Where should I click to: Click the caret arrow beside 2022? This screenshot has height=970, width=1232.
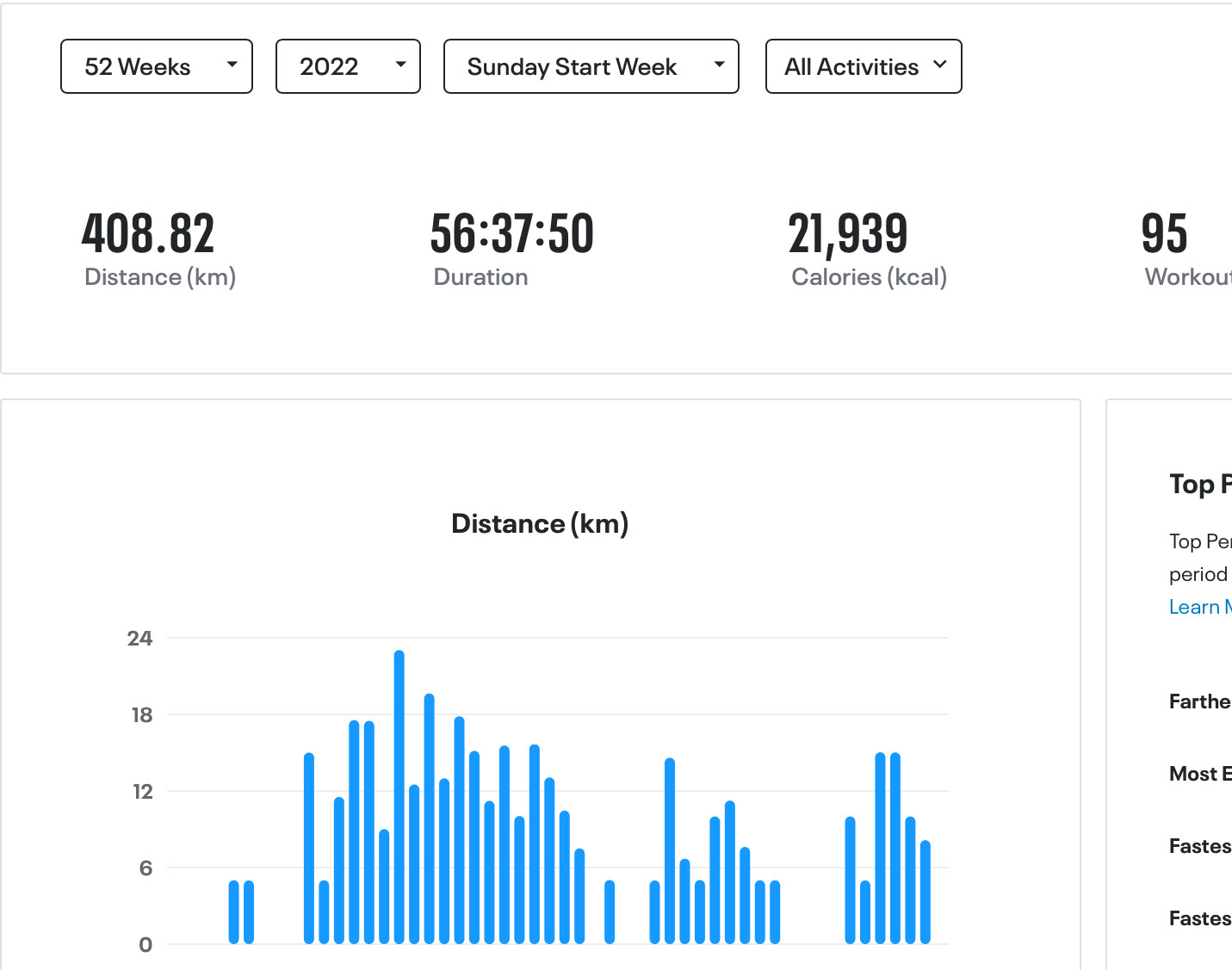click(x=400, y=65)
